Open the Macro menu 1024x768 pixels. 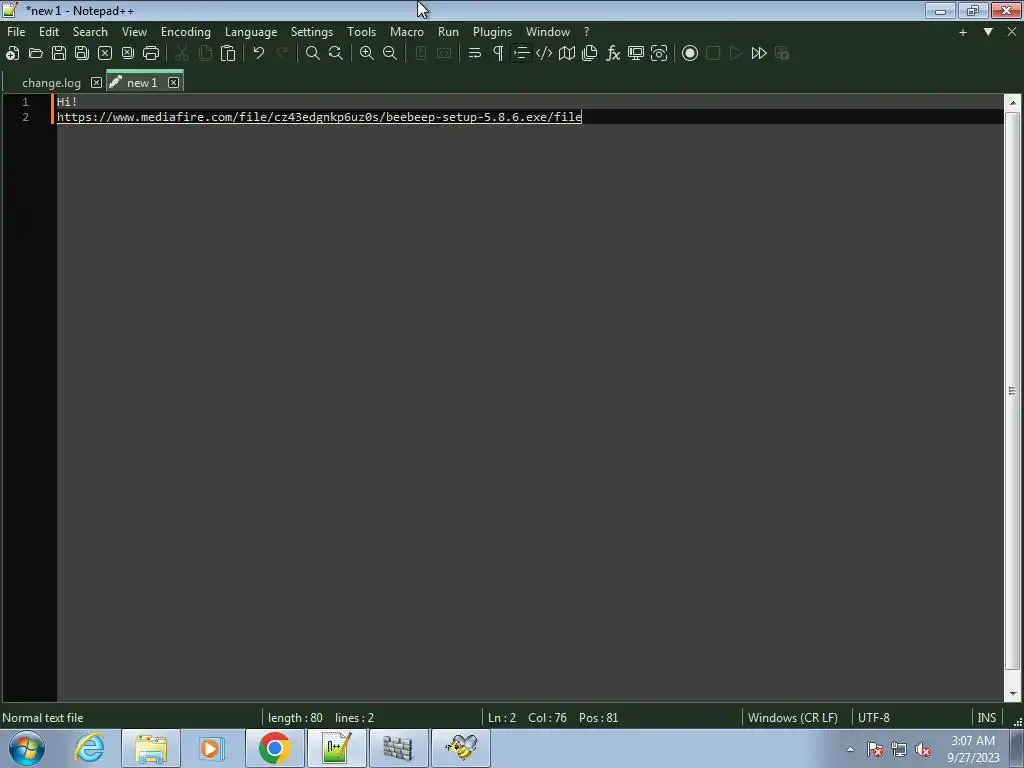pos(407,32)
